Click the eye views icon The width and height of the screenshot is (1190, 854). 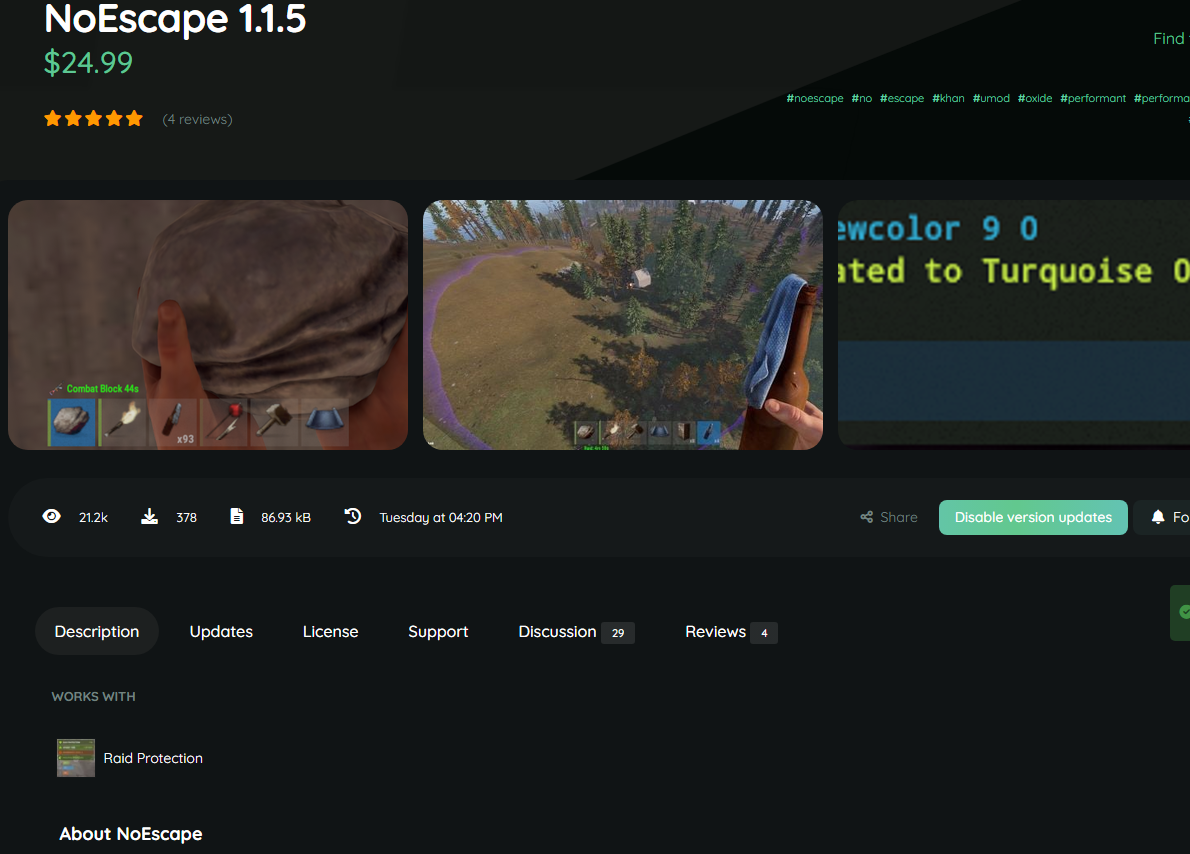tap(52, 517)
